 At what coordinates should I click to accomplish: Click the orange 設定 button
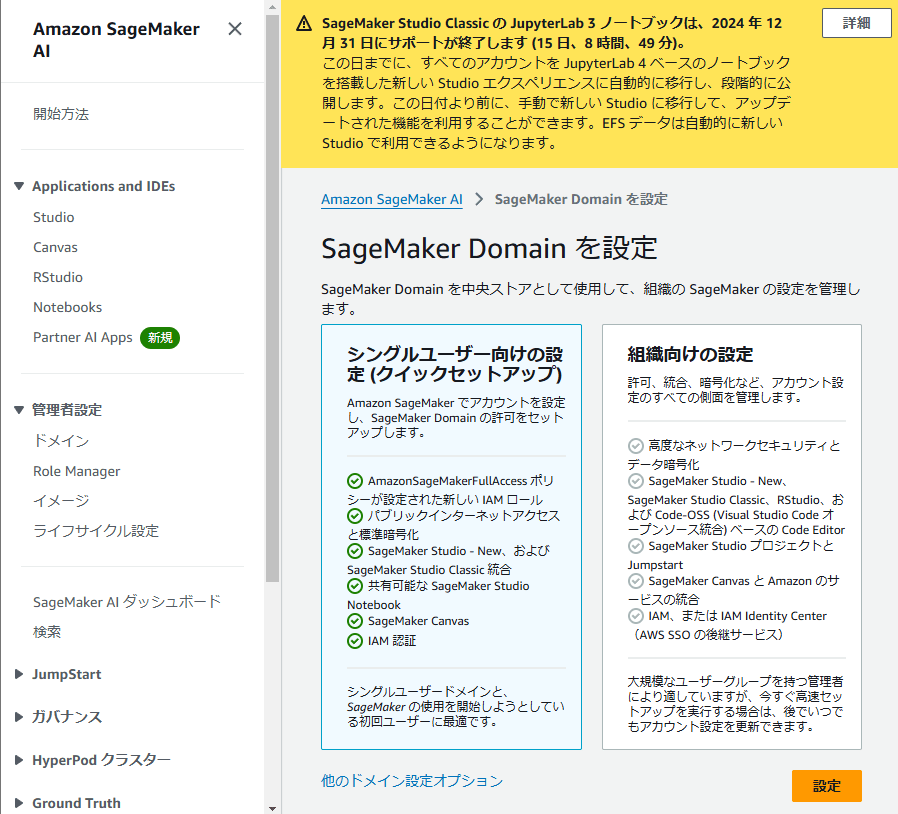[826, 786]
